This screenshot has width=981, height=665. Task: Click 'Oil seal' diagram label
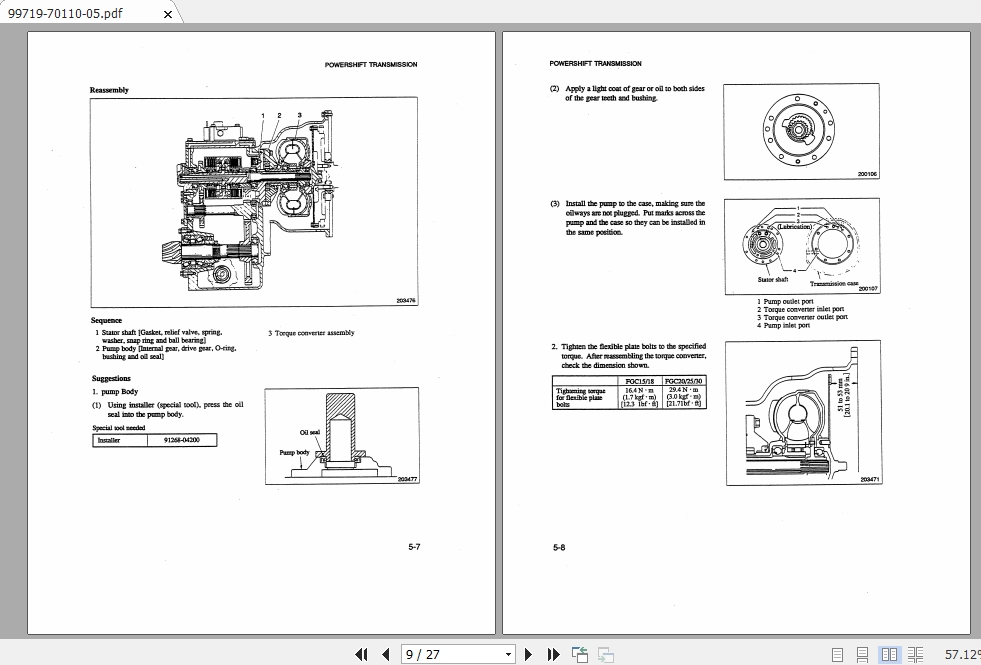(310, 432)
